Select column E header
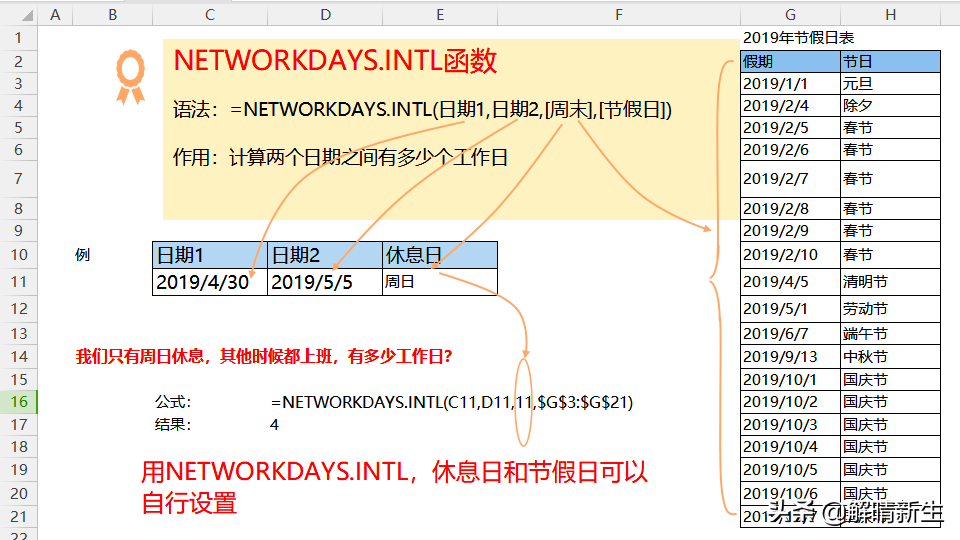 point(440,15)
